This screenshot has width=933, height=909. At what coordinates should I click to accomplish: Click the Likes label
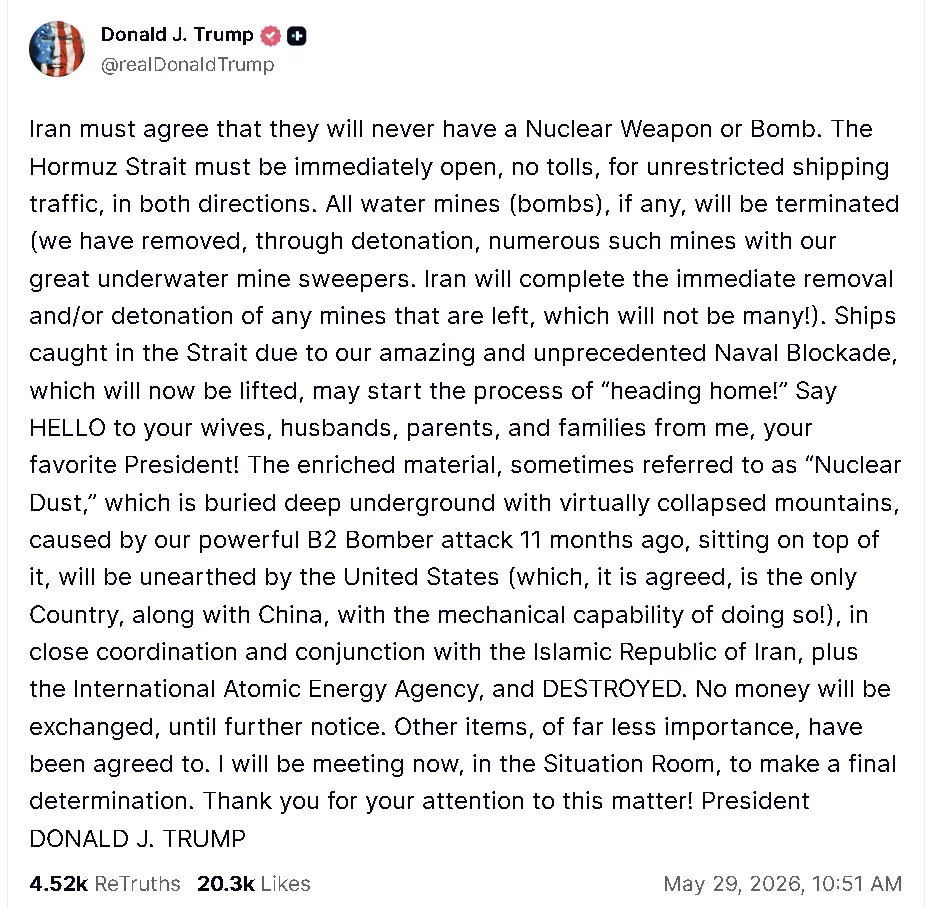(x=286, y=883)
